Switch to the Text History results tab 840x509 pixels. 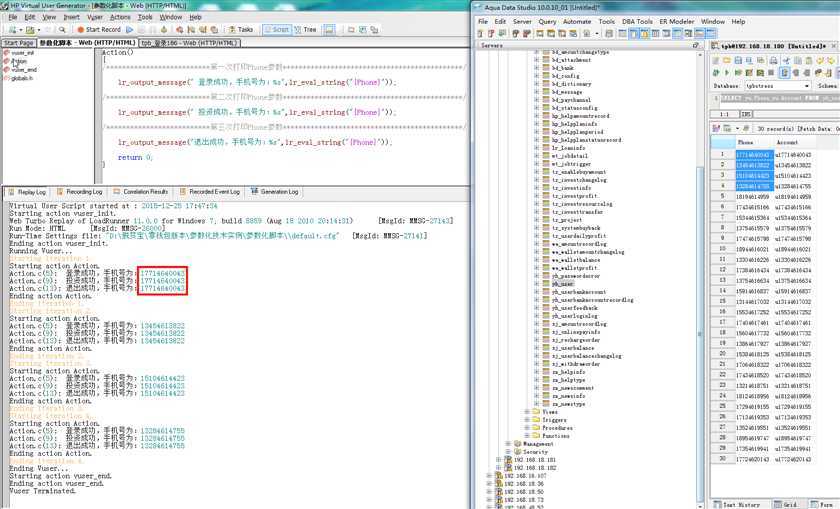737,505
